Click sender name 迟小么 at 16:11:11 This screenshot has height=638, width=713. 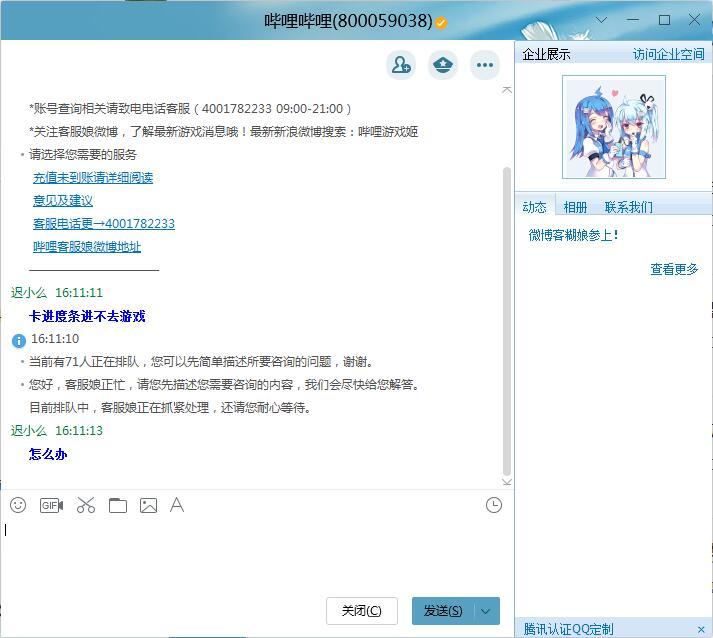click(x=29, y=292)
